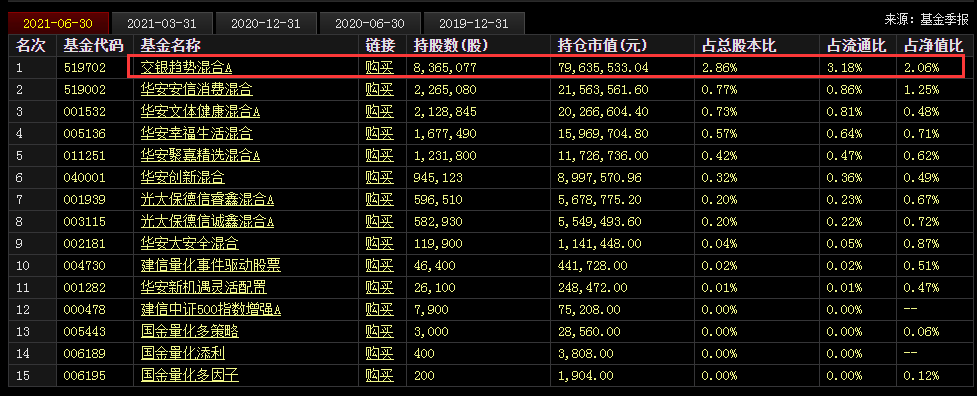Open fund 国金量化多策略 link
The height and width of the screenshot is (396, 977).
tap(190, 332)
